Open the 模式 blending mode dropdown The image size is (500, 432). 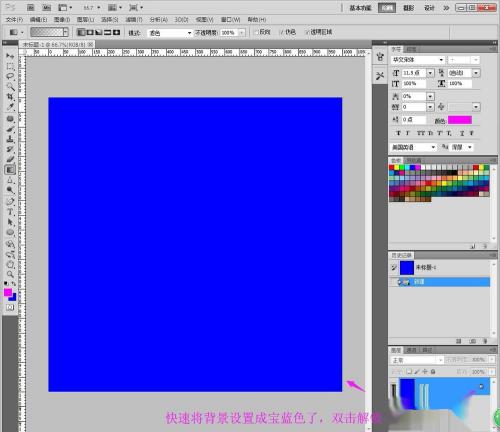tap(170, 33)
